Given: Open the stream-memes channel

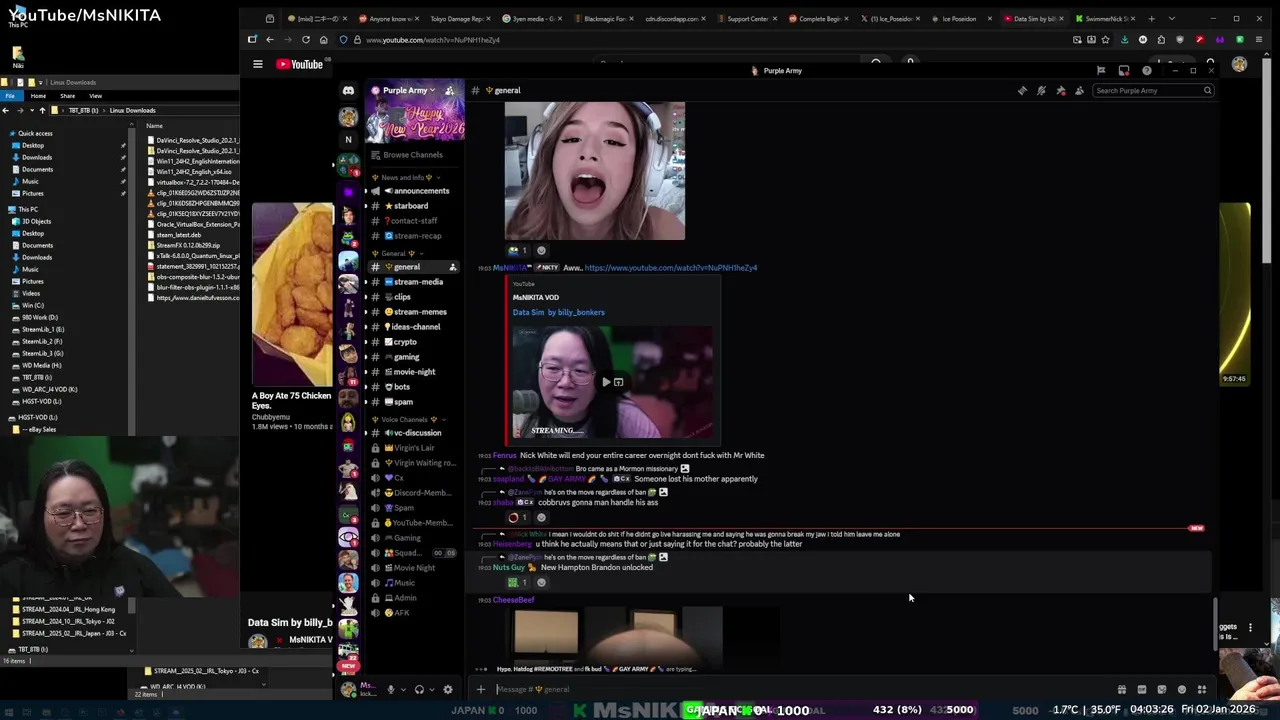Looking at the screenshot, I should click(x=416, y=312).
